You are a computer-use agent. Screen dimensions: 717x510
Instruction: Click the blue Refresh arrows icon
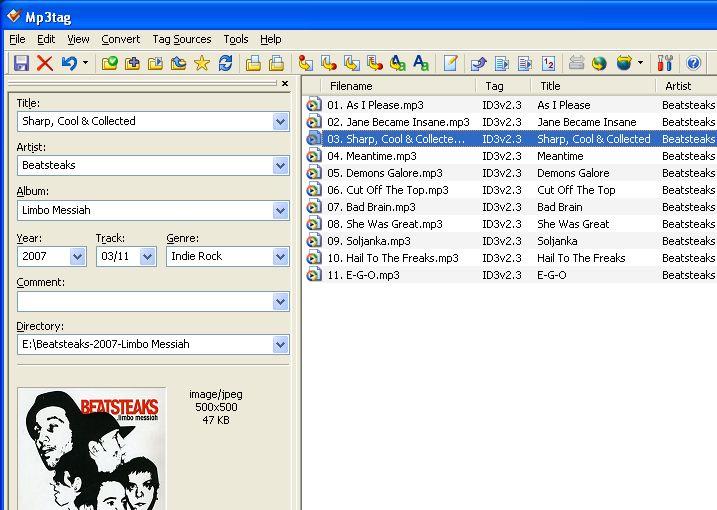pyautogui.click(x=225, y=63)
